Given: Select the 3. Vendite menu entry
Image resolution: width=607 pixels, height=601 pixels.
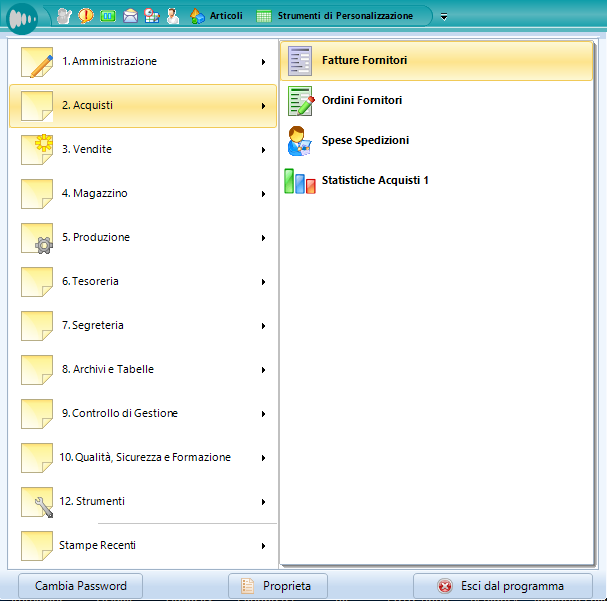Looking at the screenshot, I should 86,150.
